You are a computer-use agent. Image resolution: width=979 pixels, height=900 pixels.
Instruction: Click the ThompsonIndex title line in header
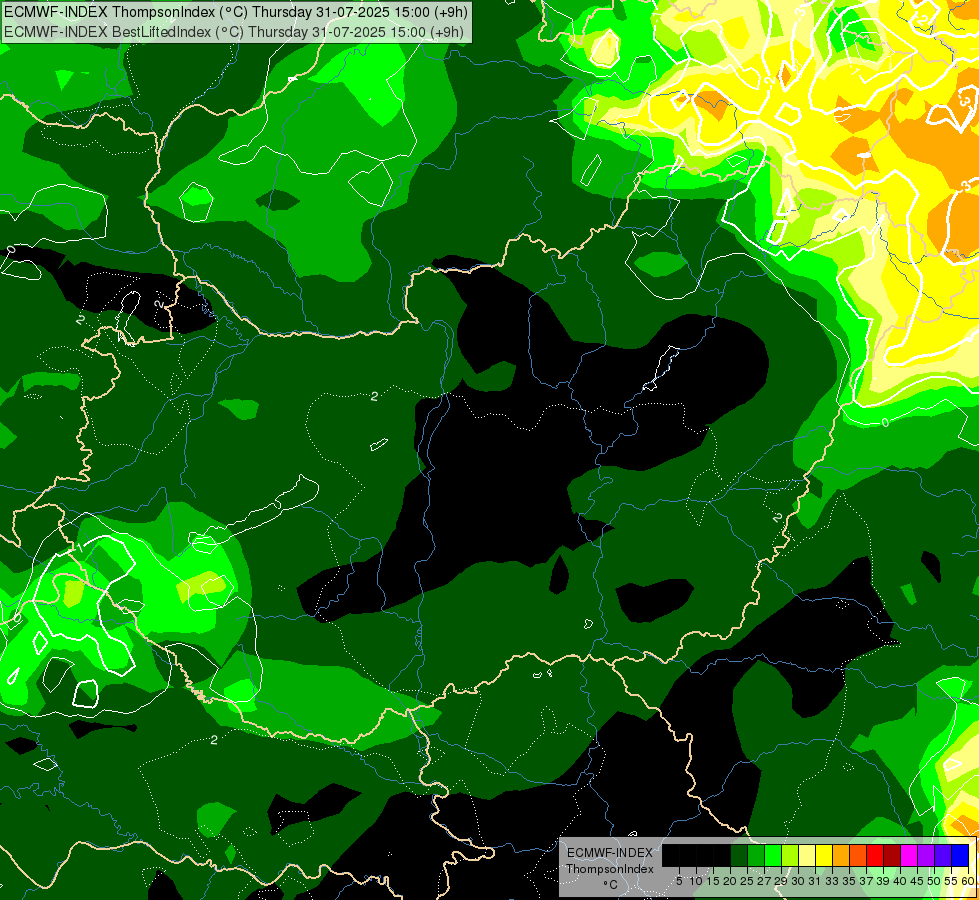pos(235,12)
